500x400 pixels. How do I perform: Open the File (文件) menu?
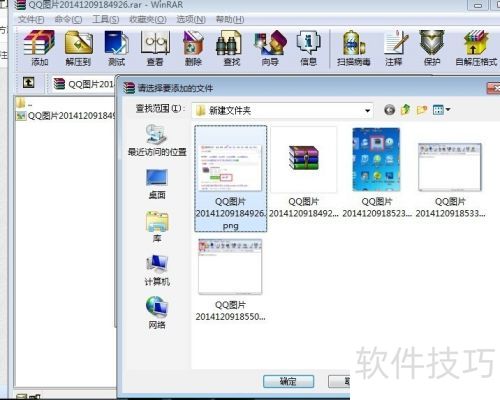pyautogui.click(x=31, y=19)
